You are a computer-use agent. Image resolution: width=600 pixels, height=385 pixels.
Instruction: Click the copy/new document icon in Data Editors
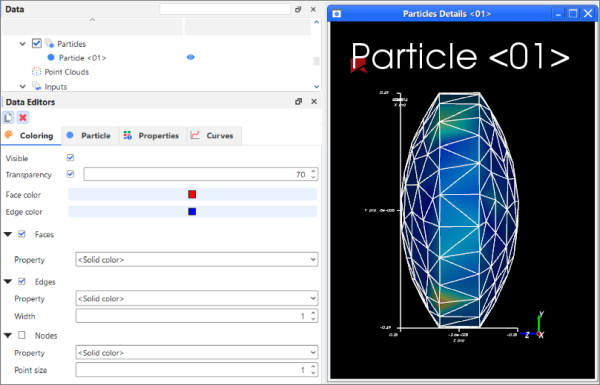[x=8, y=117]
